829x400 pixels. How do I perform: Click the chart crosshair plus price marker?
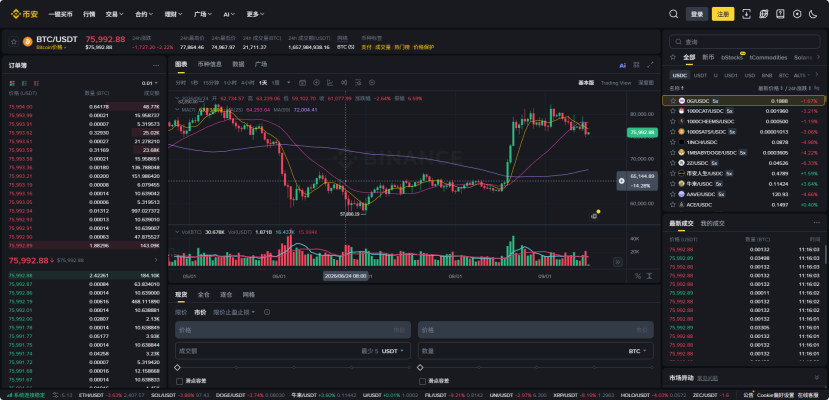622,181
